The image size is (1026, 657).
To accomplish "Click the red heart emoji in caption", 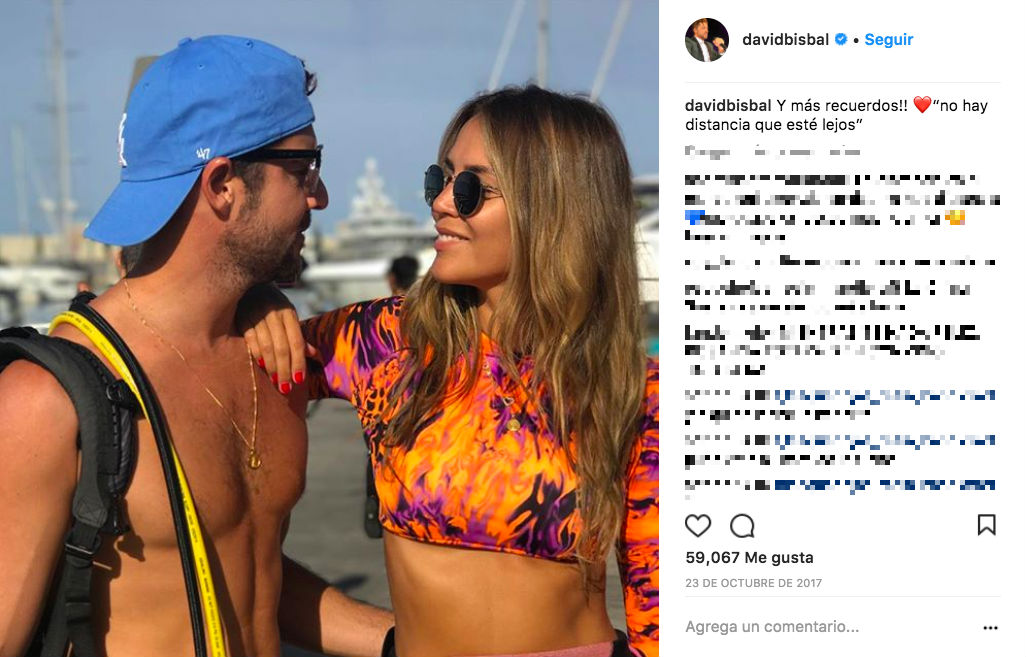I will click(922, 105).
